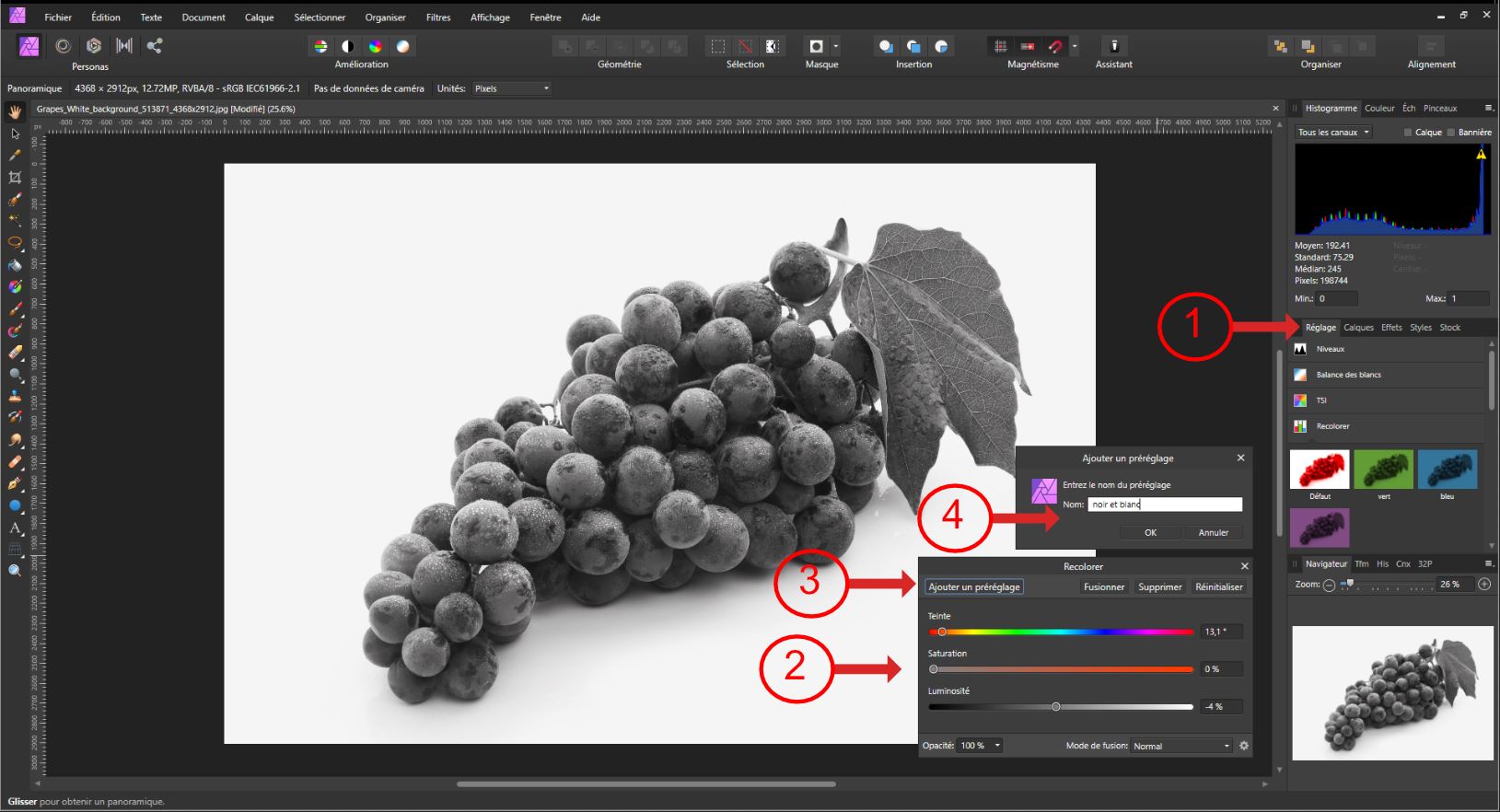Open the Filtres menu
This screenshot has width=1500, height=812.
(438, 17)
